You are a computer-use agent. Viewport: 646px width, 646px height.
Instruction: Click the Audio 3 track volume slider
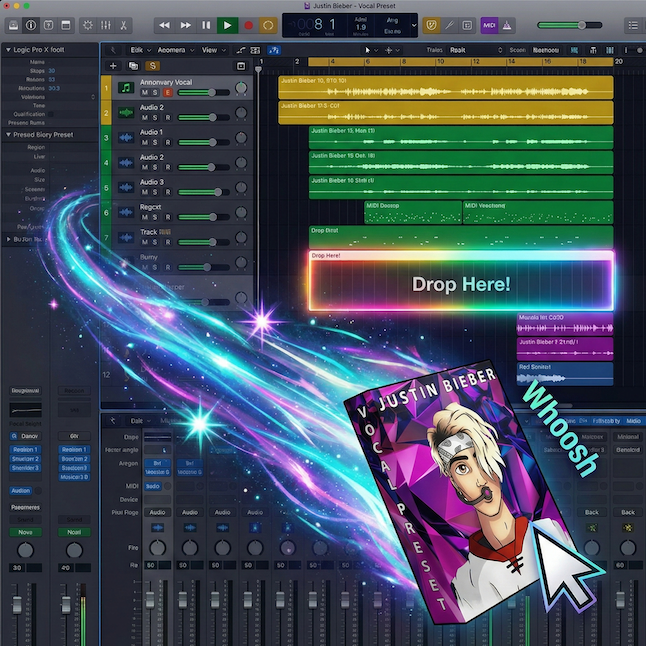point(204,192)
